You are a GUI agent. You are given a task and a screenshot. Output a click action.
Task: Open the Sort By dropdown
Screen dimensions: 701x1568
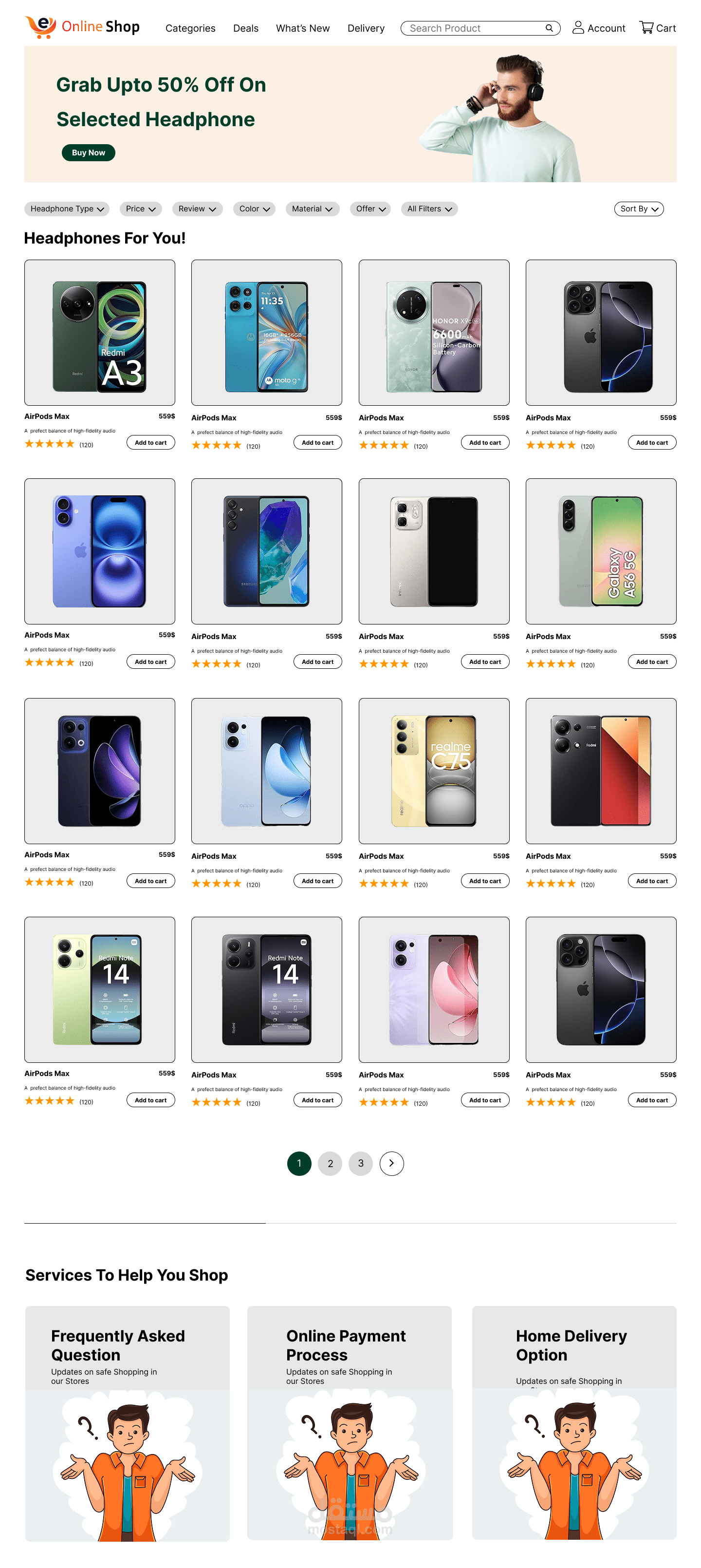pyautogui.click(x=639, y=209)
